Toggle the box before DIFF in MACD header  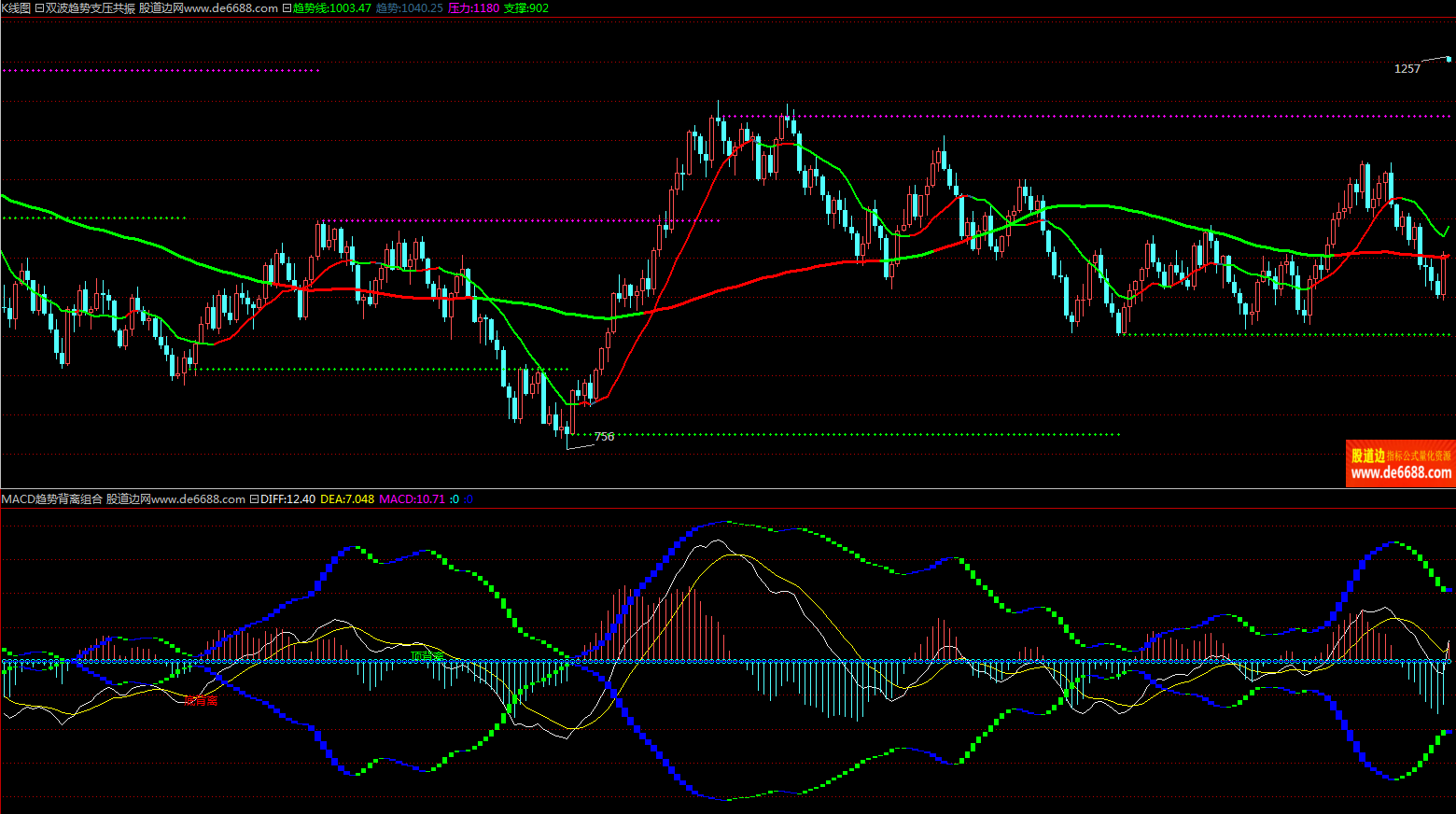[x=254, y=499]
